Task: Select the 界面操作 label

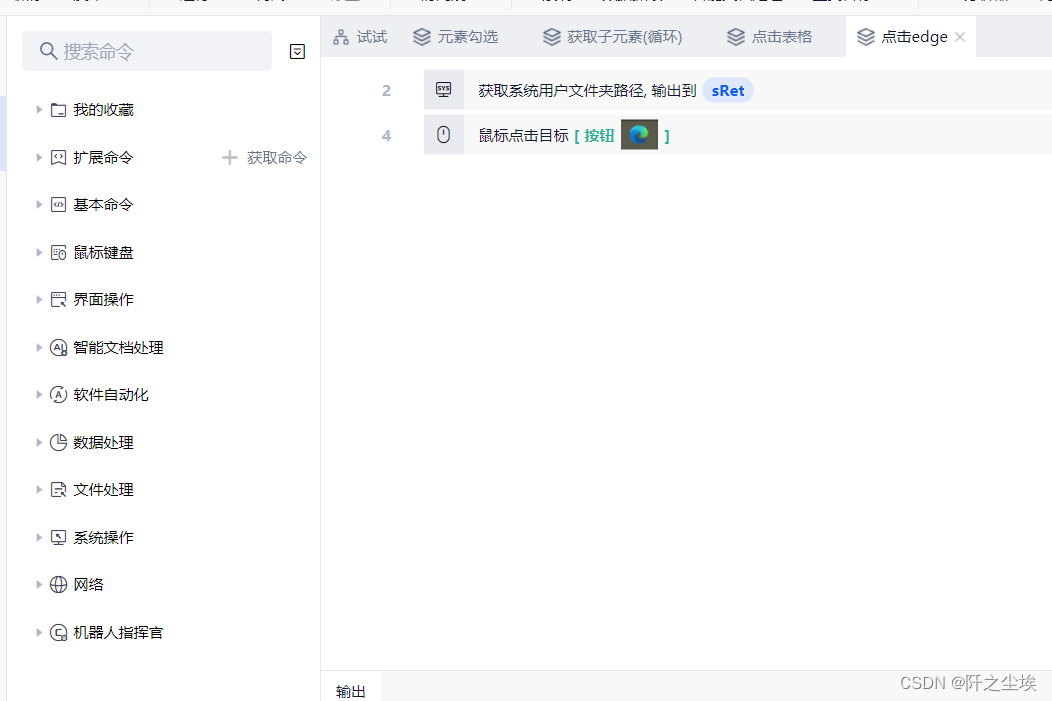Action: [x=103, y=300]
